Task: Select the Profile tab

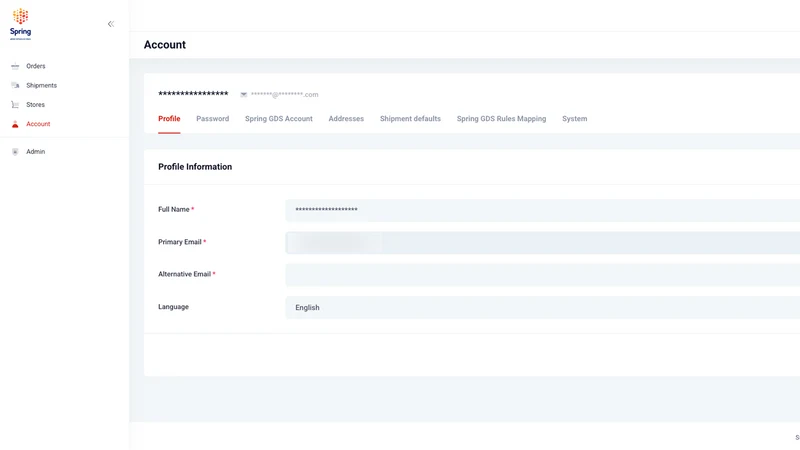Action: (x=169, y=118)
